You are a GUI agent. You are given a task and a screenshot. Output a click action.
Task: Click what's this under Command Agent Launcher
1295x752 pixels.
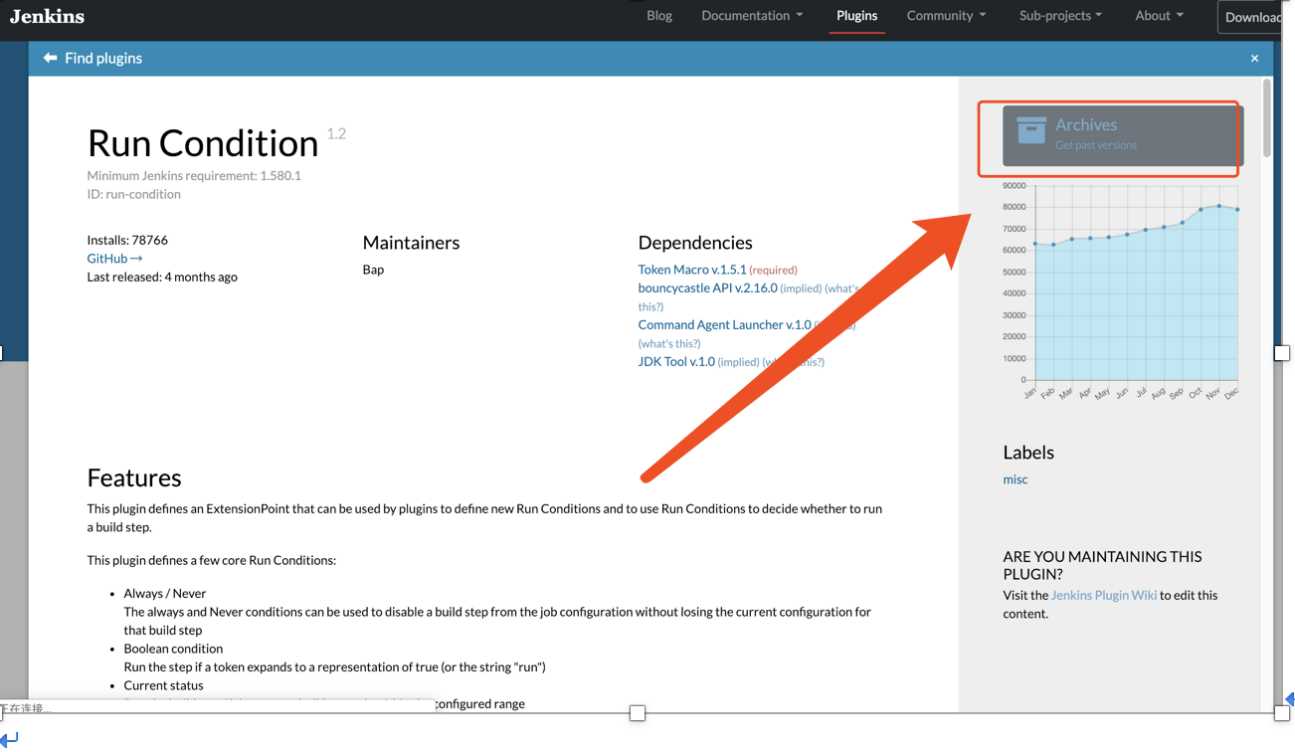click(670, 344)
